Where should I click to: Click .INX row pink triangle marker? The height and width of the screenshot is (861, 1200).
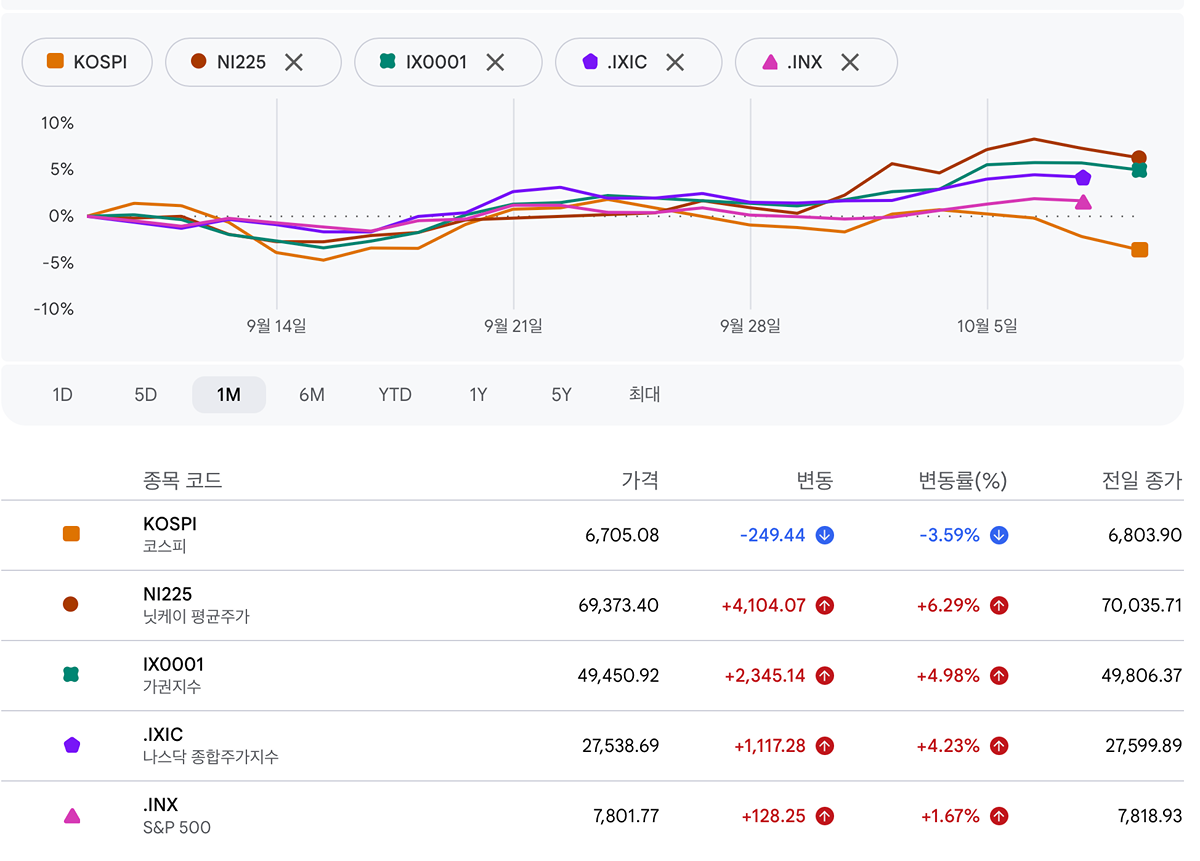(x=71, y=816)
